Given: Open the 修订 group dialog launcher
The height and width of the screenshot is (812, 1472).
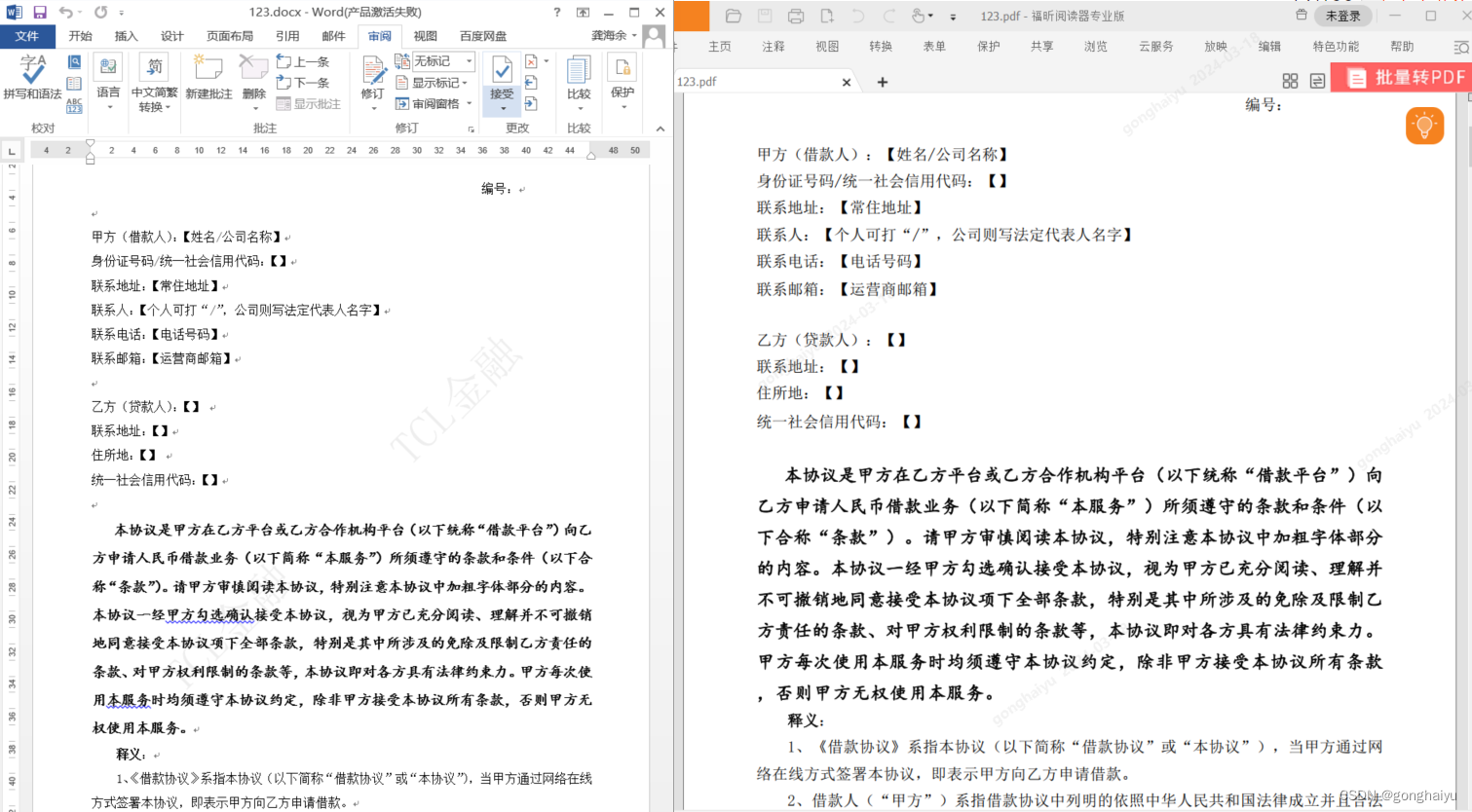Looking at the screenshot, I should click(x=472, y=129).
